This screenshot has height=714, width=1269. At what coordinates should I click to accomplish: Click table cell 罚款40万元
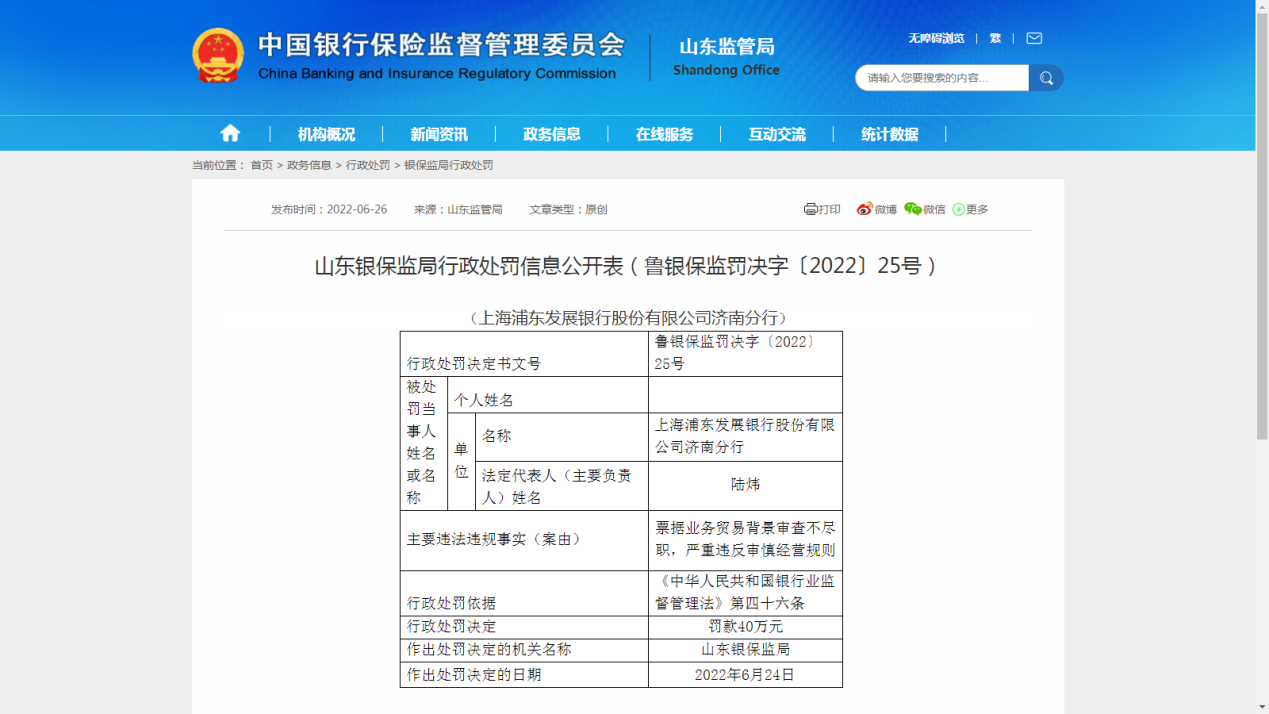(x=745, y=627)
